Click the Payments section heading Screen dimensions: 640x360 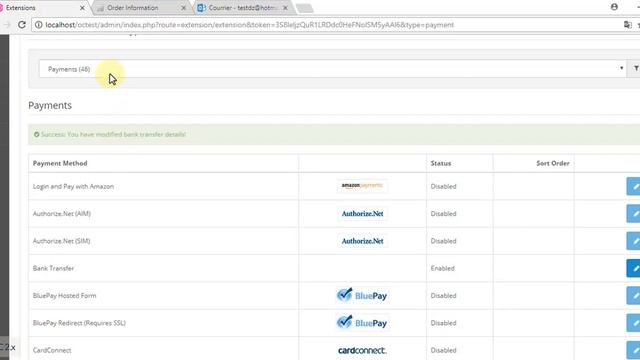[x=50, y=105]
